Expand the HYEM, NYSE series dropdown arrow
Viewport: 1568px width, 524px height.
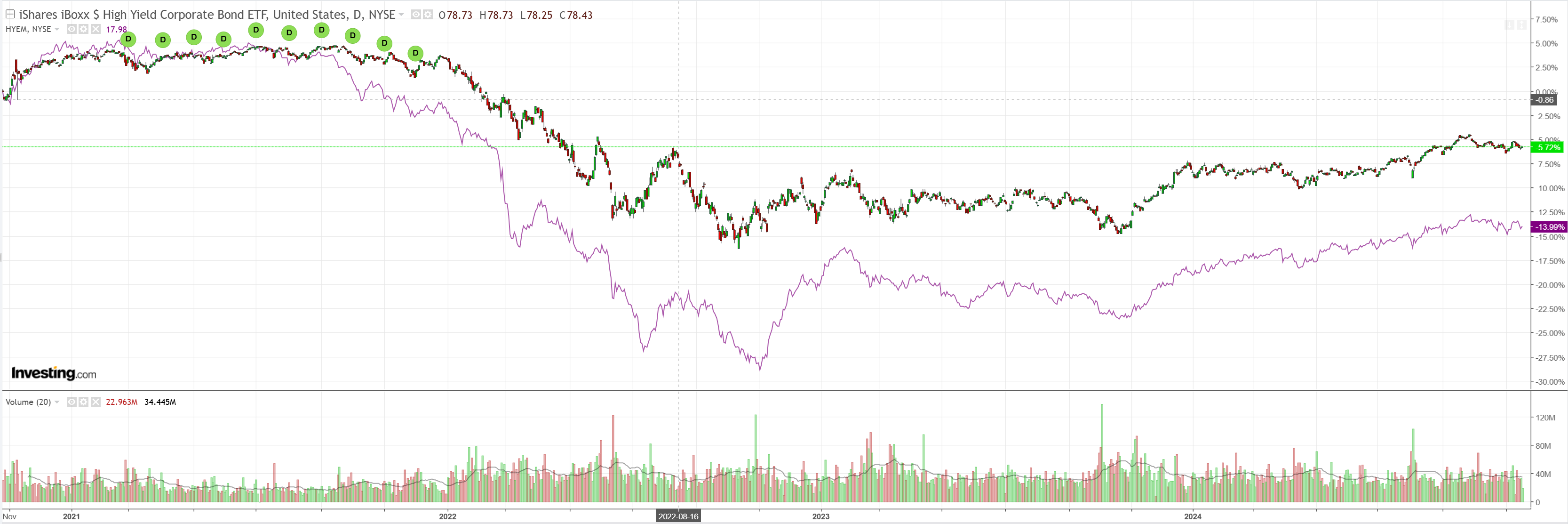[57, 29]
